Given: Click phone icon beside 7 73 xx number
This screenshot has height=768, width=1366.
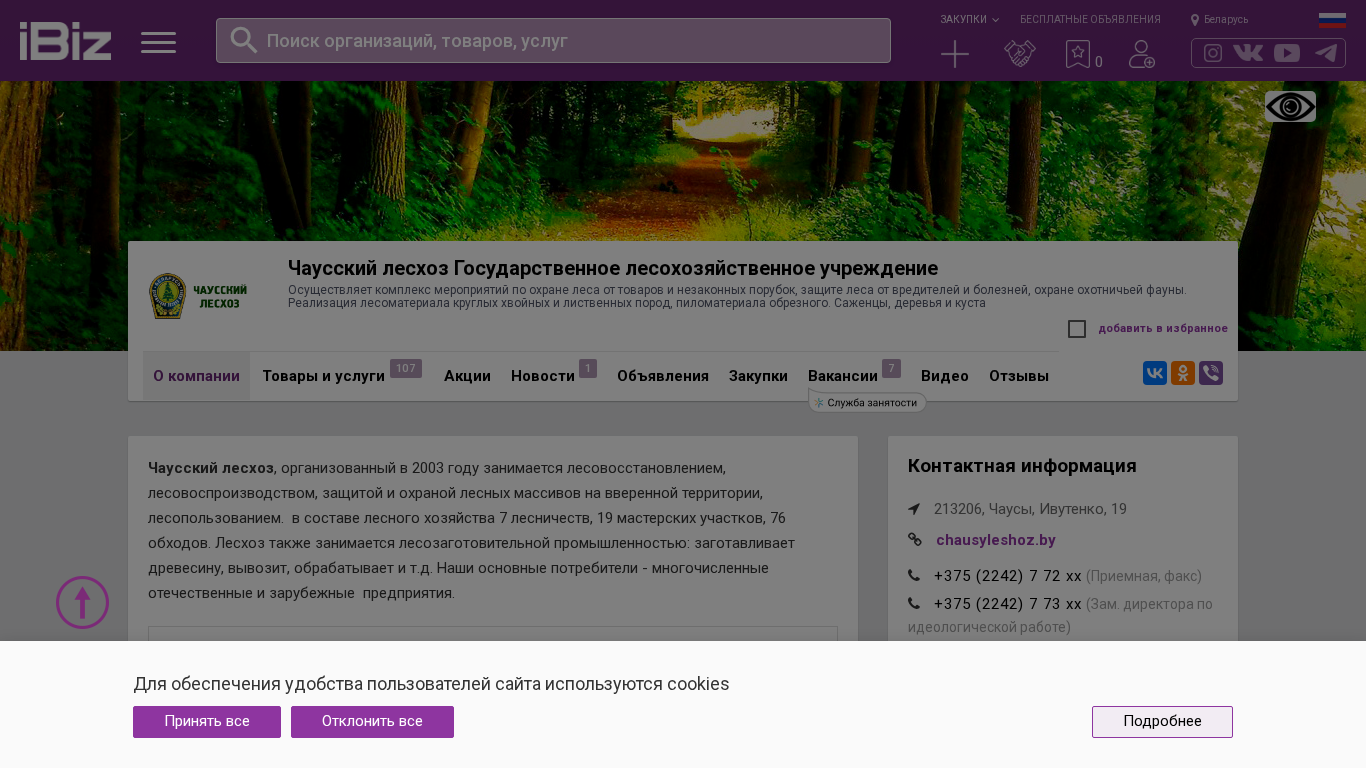Looking at the screenshot, I should (x=914, y=604).
